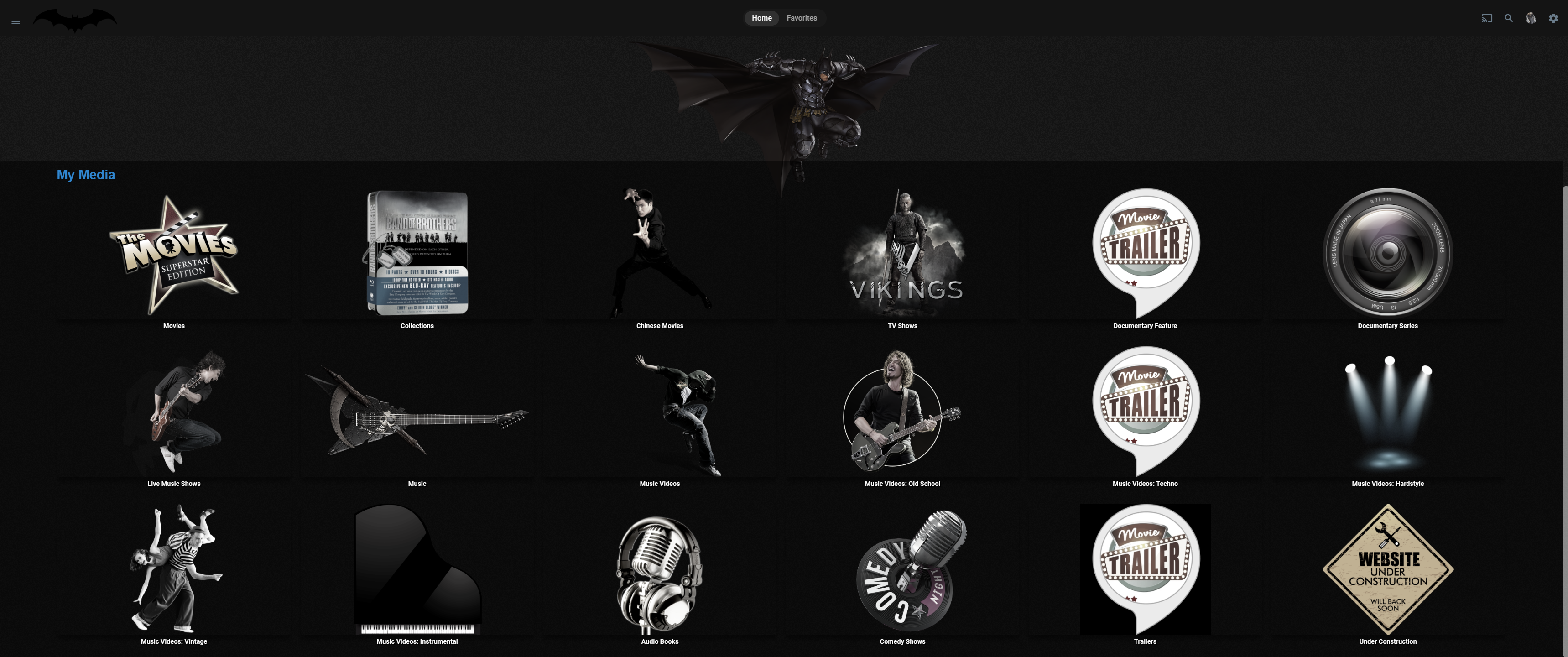
Task: Open Audio Books microphone card
Action: (x=660, y=569)
